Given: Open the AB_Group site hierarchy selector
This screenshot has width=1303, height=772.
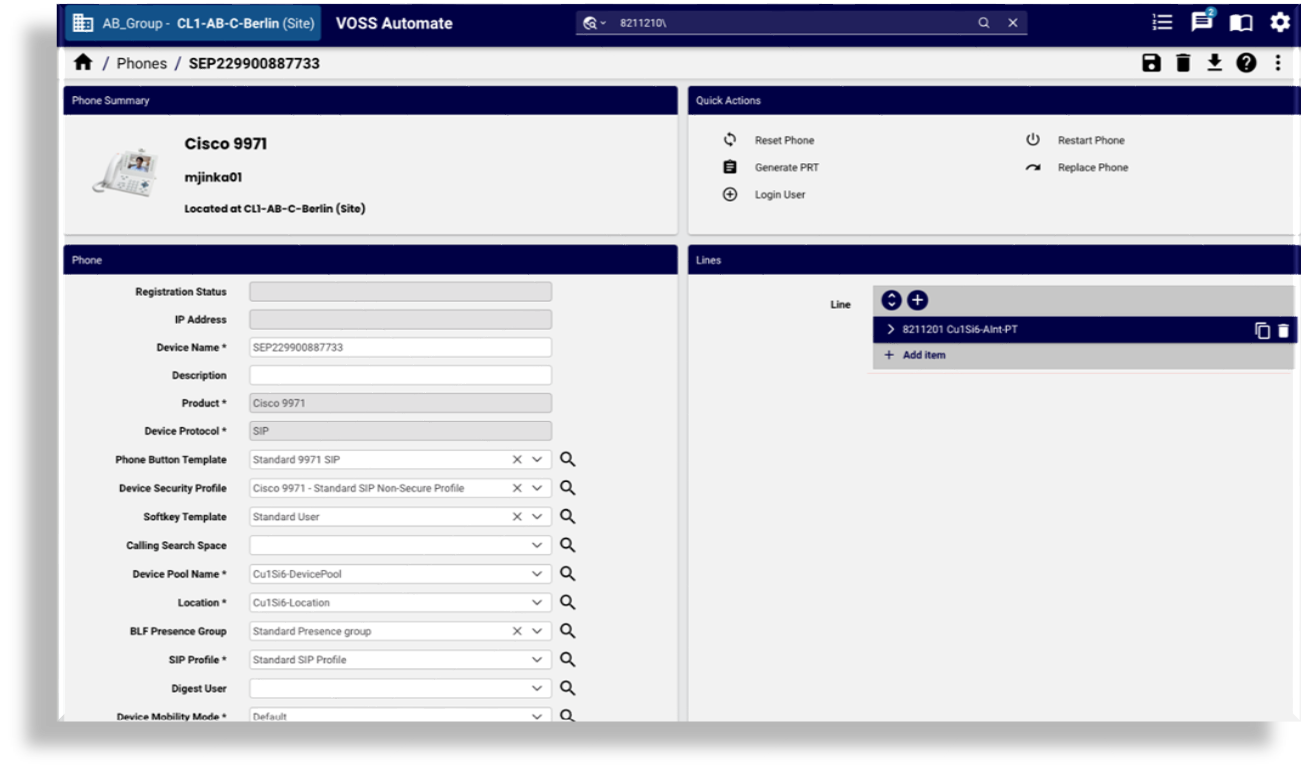Looking at the screenshot, I should point(194,23).
